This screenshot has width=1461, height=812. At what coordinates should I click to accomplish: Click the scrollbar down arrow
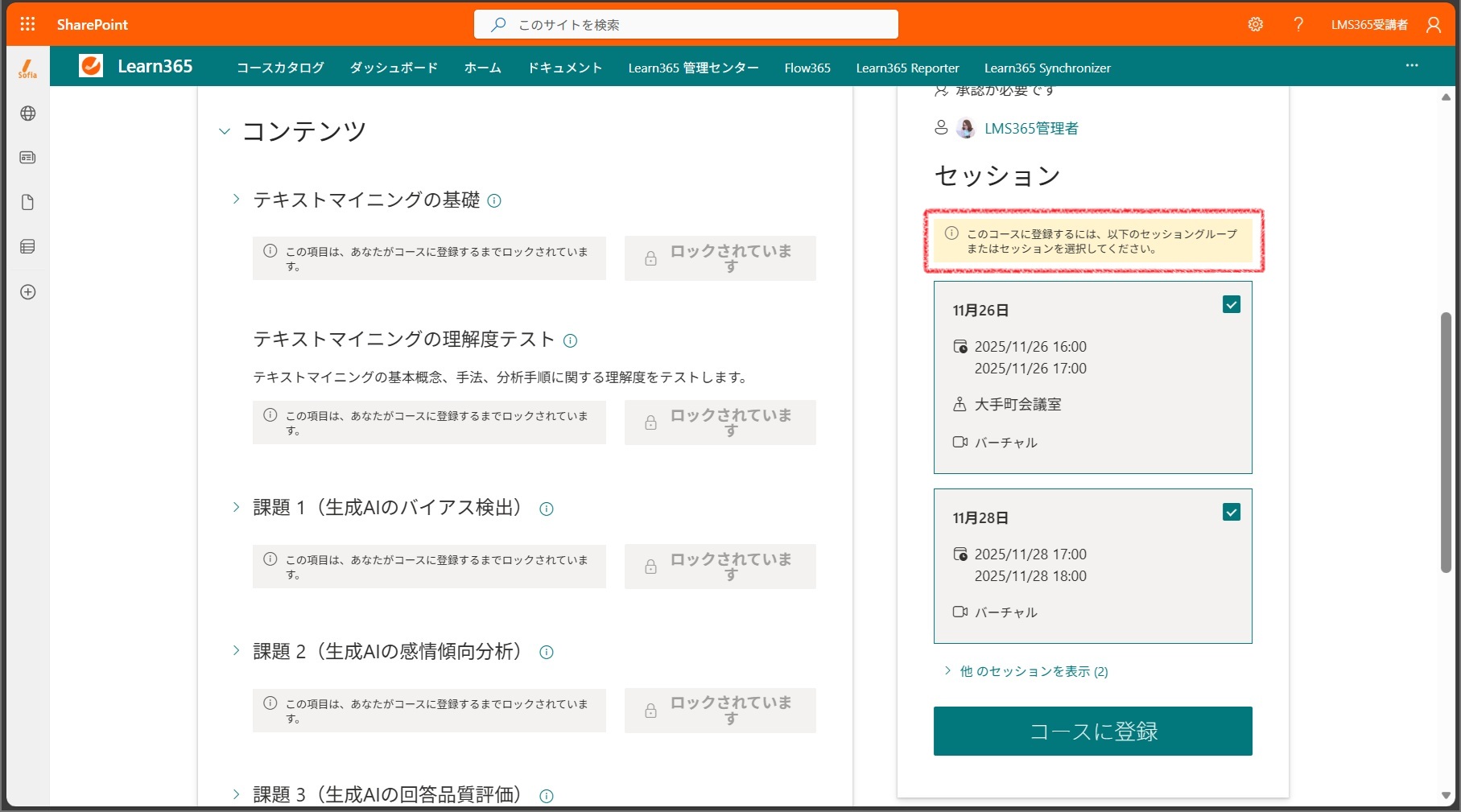1446,795
